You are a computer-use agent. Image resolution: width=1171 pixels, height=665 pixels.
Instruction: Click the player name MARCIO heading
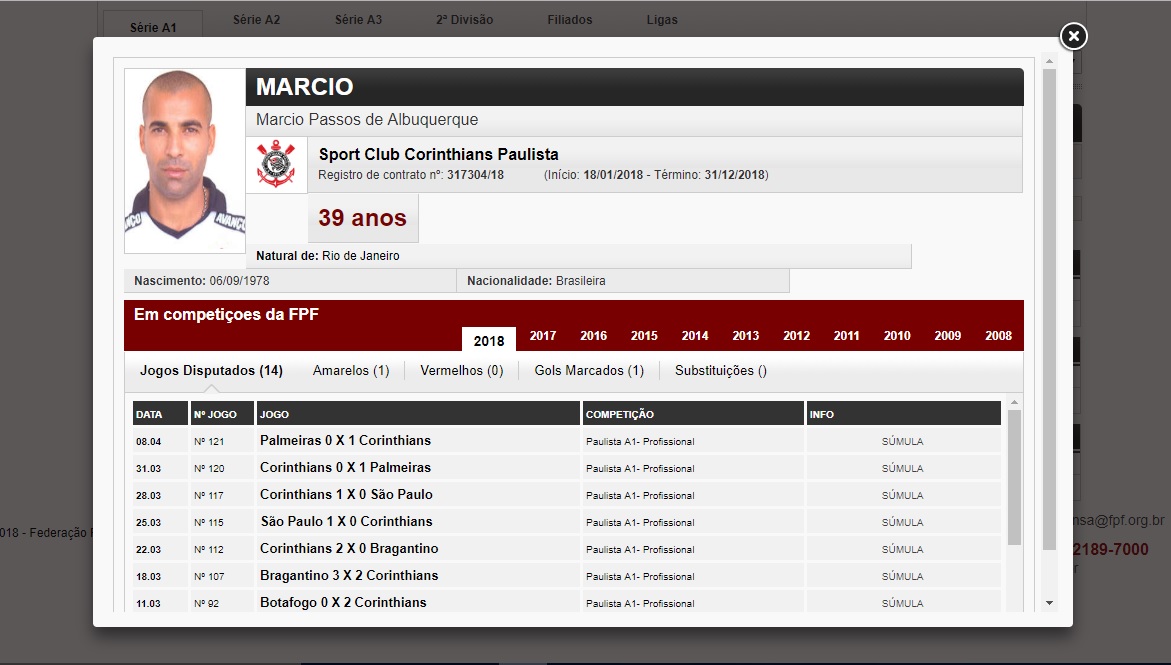(305, 87)
